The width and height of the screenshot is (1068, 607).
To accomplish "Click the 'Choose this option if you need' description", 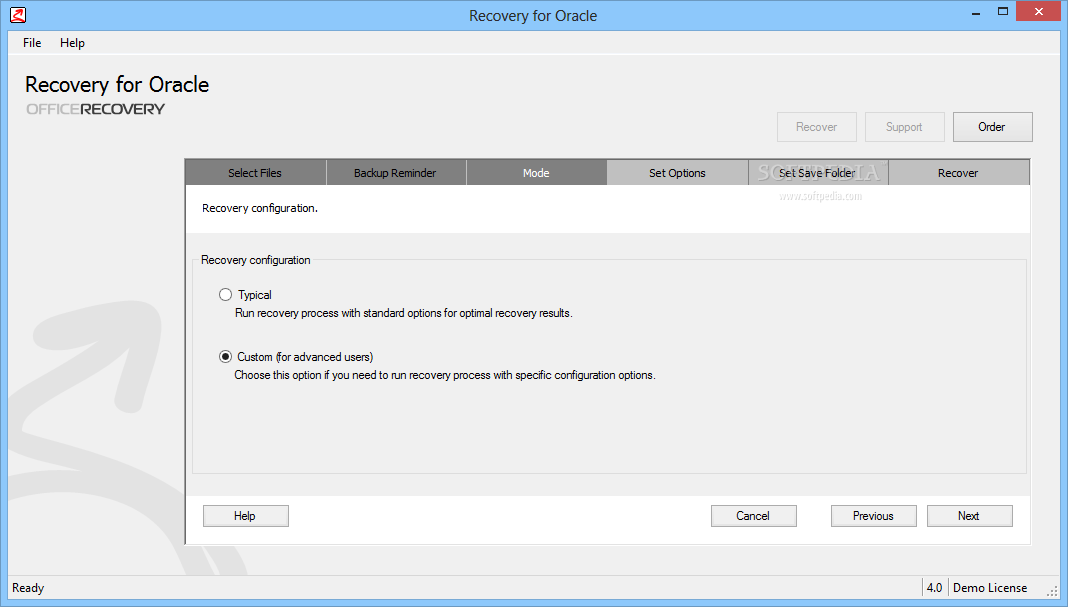I will [x=445, y=375].
